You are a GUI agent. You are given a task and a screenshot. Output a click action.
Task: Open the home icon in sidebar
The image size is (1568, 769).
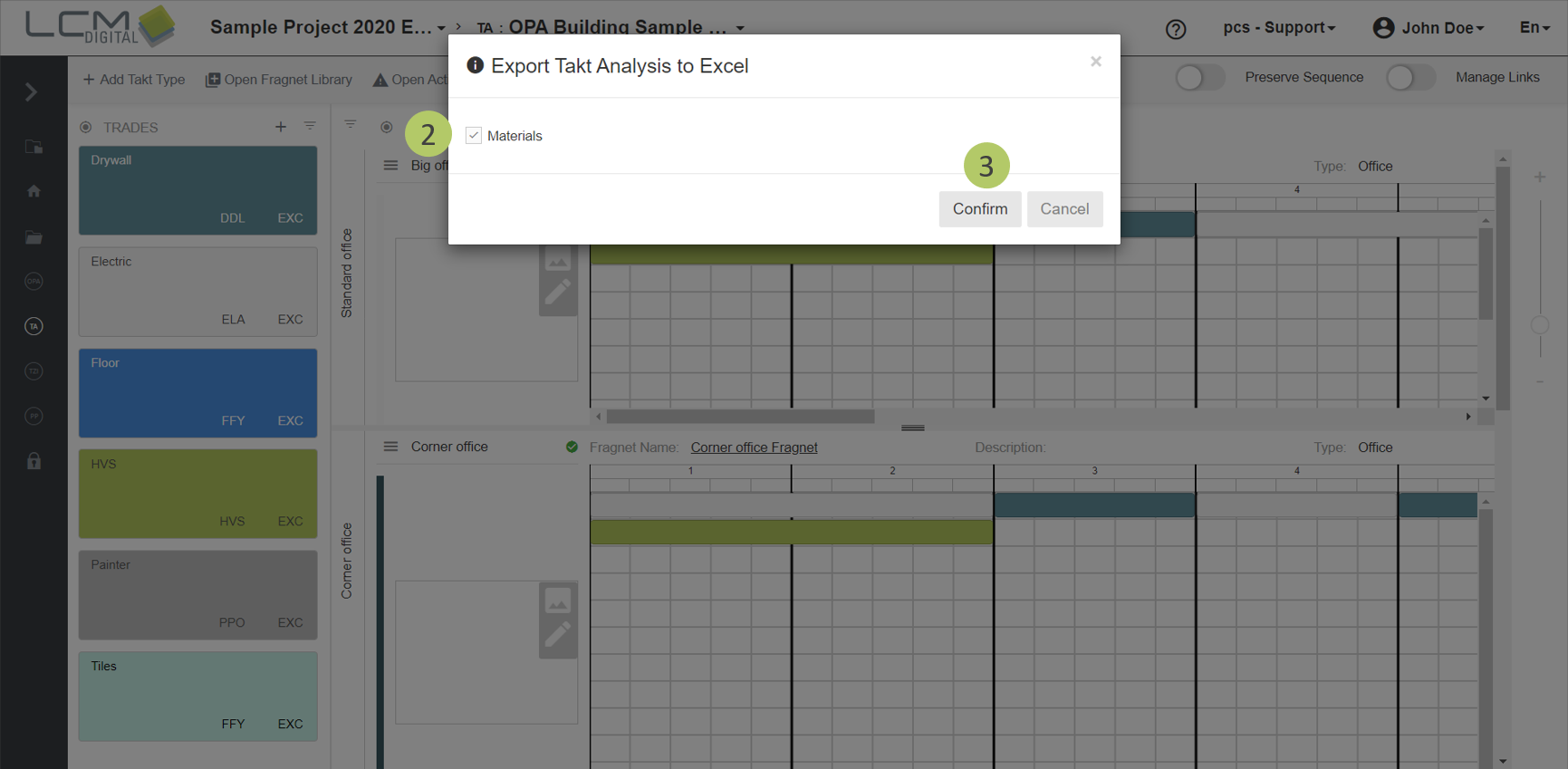[34, 191]
